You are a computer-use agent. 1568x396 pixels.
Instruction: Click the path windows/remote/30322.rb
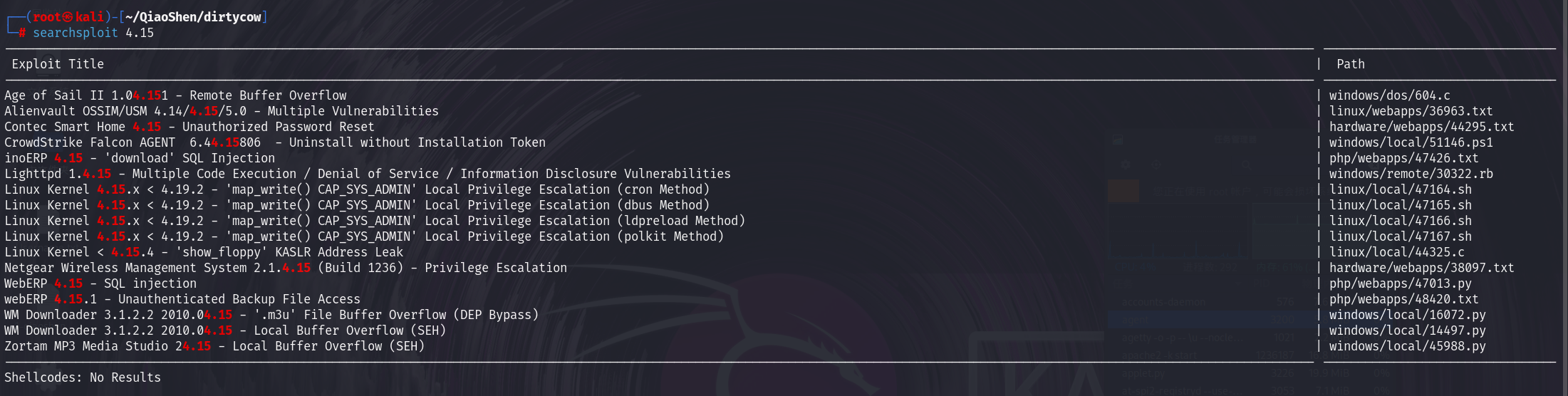coord(1411,174)
